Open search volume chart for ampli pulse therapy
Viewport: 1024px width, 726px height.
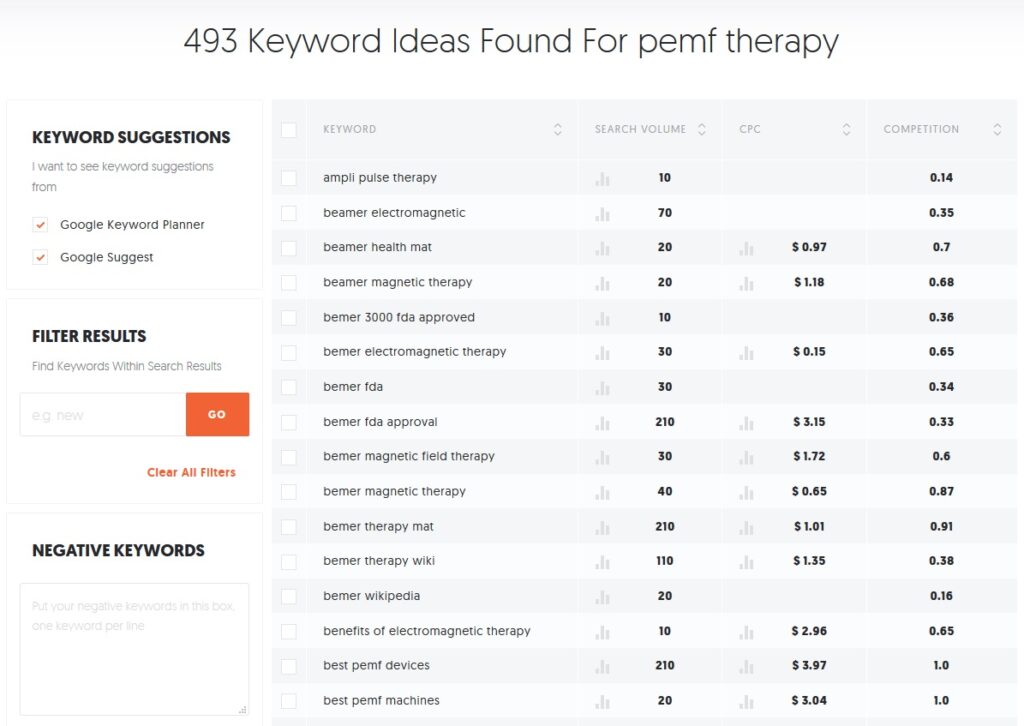pos(602,178)
